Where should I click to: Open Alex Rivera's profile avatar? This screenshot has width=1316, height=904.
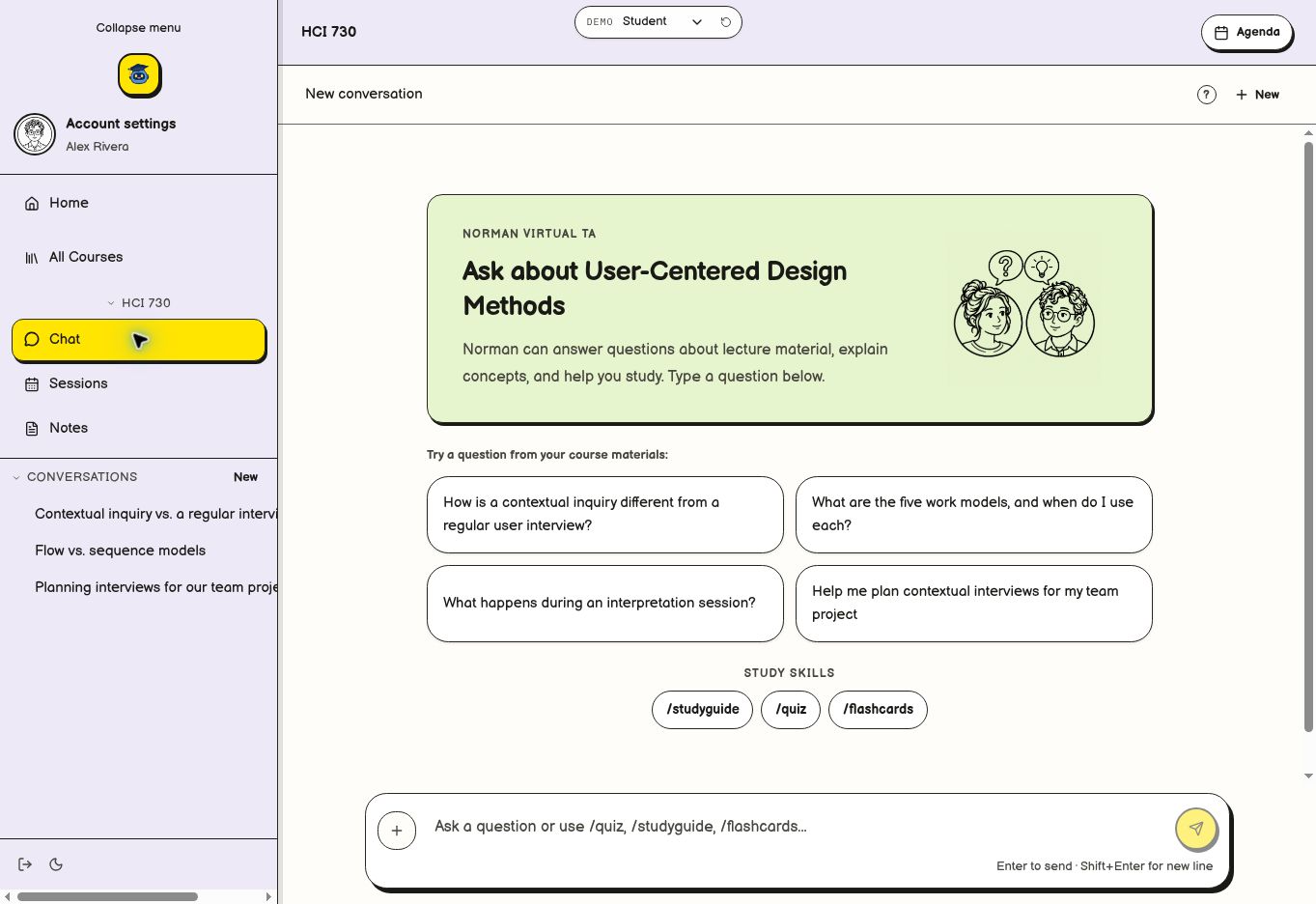click(x=35, y=134)
